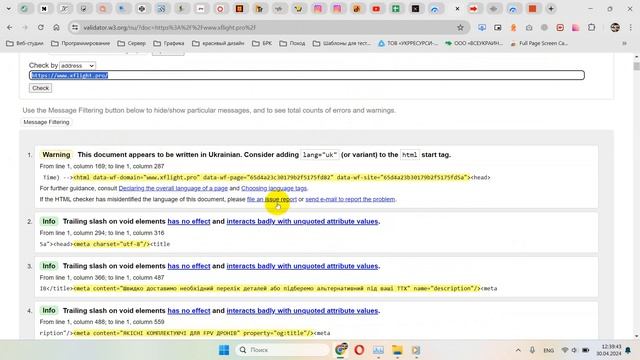The height and width of the screenshot is (360, 640).
Task: Open 'interacts badly' link in message 4
Action: (x=302, y=311)
